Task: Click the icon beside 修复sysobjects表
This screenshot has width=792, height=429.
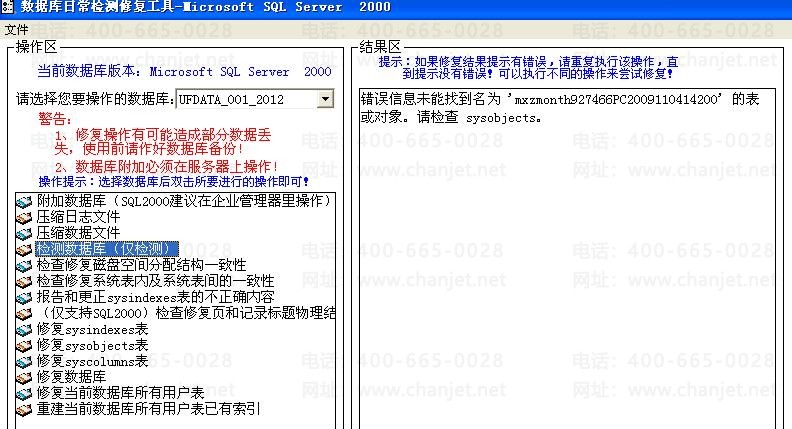Action: (x=24, y=346)
